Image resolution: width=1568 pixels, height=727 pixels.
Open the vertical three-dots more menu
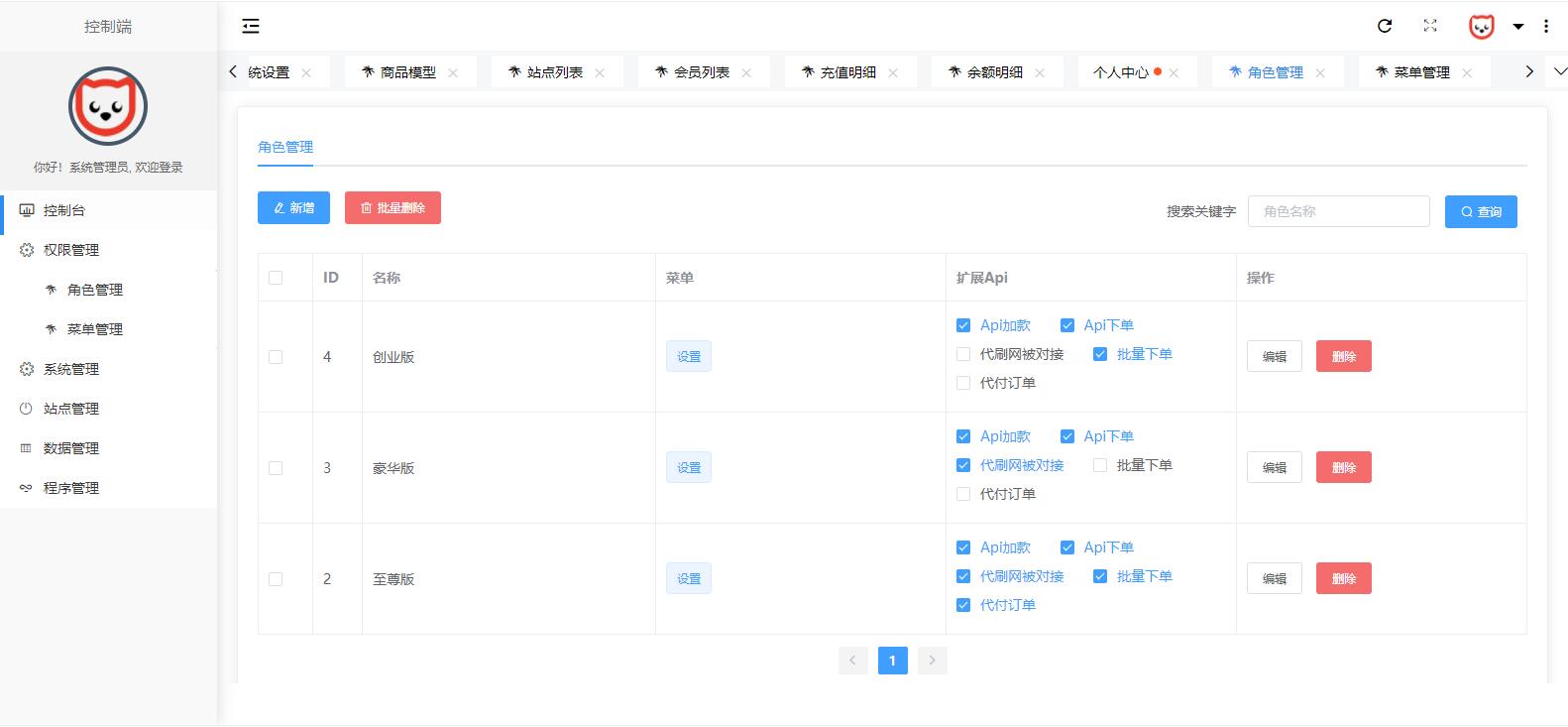[x=1546, y=27]
